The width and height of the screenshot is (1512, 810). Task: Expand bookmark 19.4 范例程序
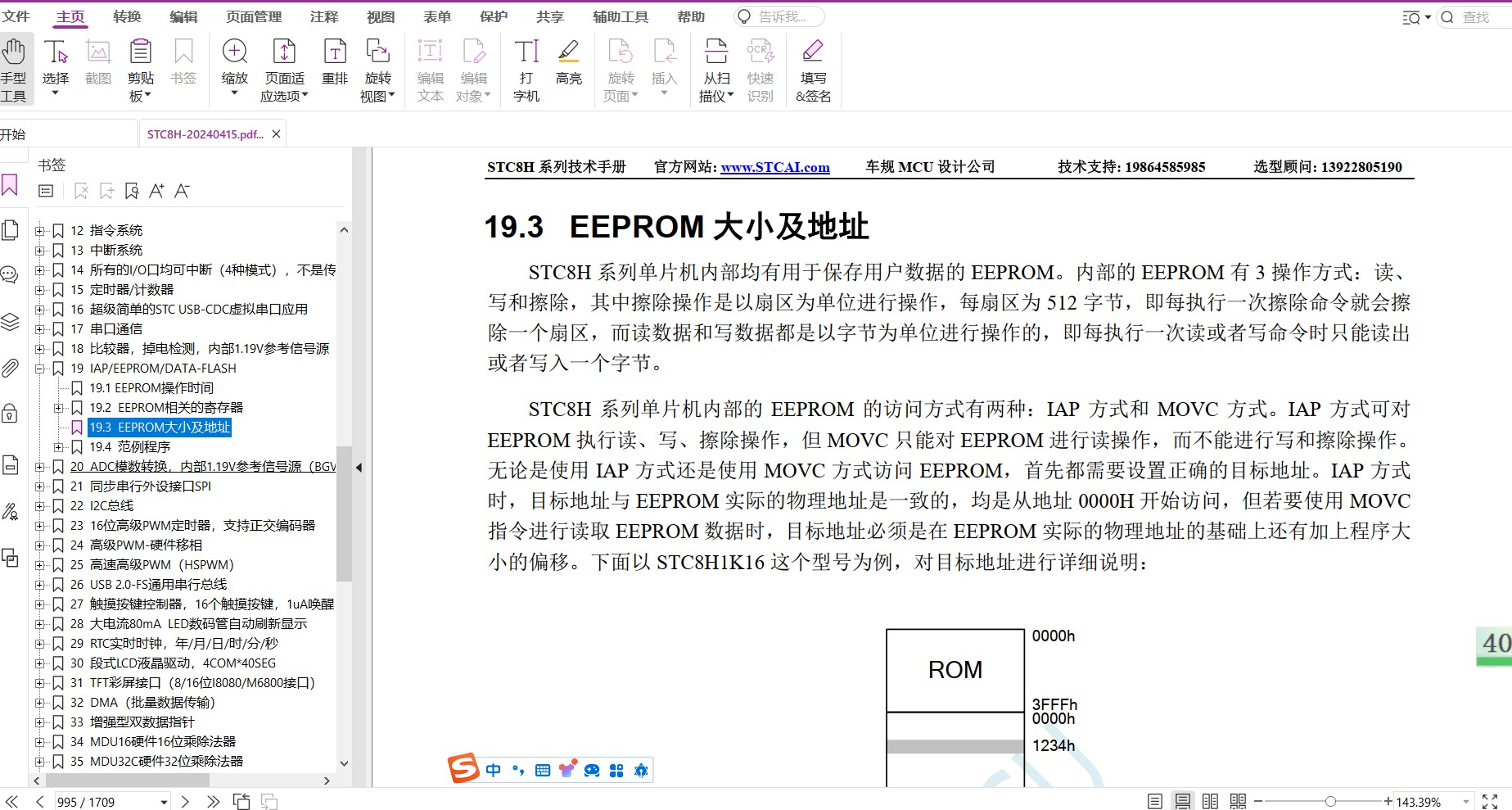click(x=58, y=447)
